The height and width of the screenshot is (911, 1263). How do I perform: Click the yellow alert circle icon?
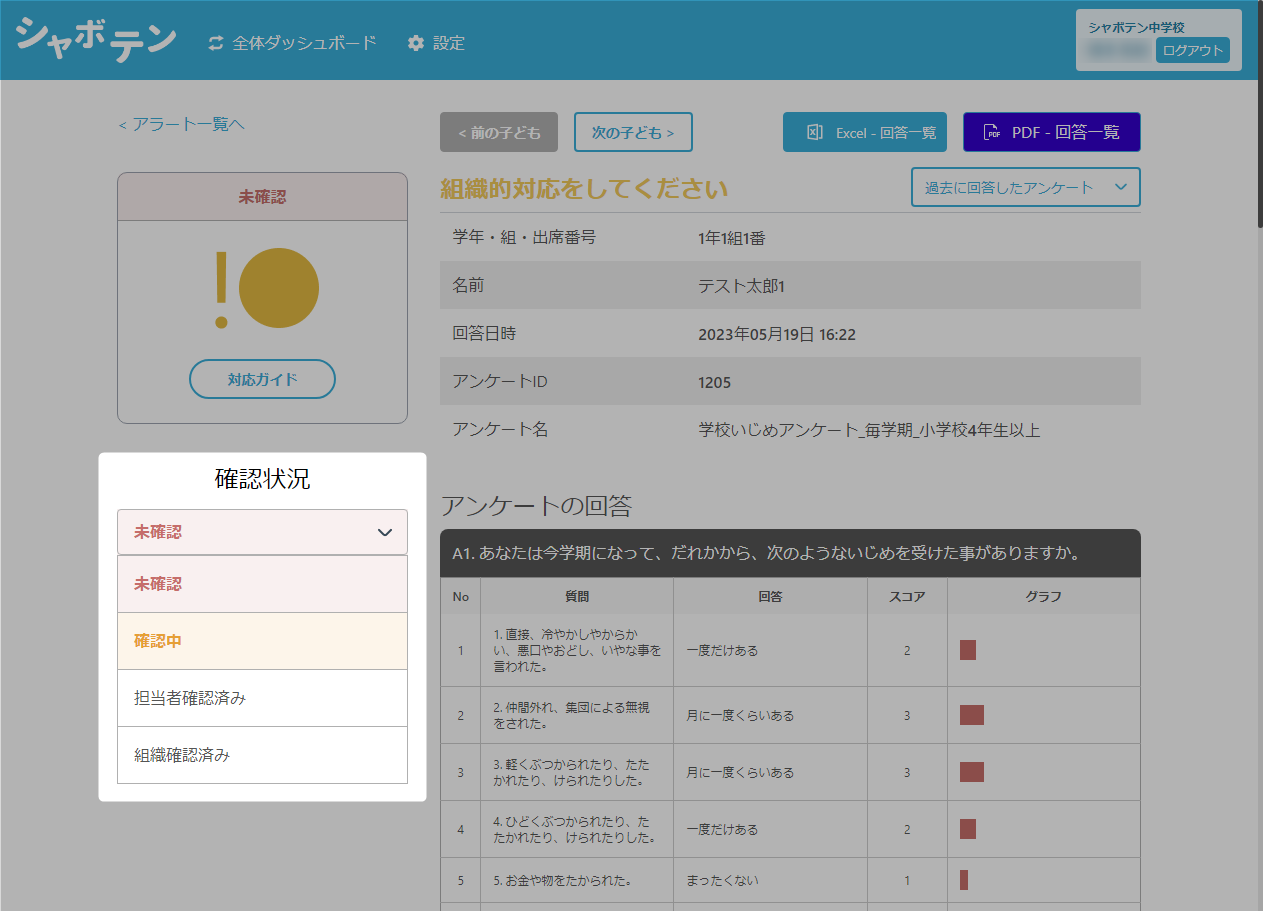pyautogui.click(x=279, y=288)
